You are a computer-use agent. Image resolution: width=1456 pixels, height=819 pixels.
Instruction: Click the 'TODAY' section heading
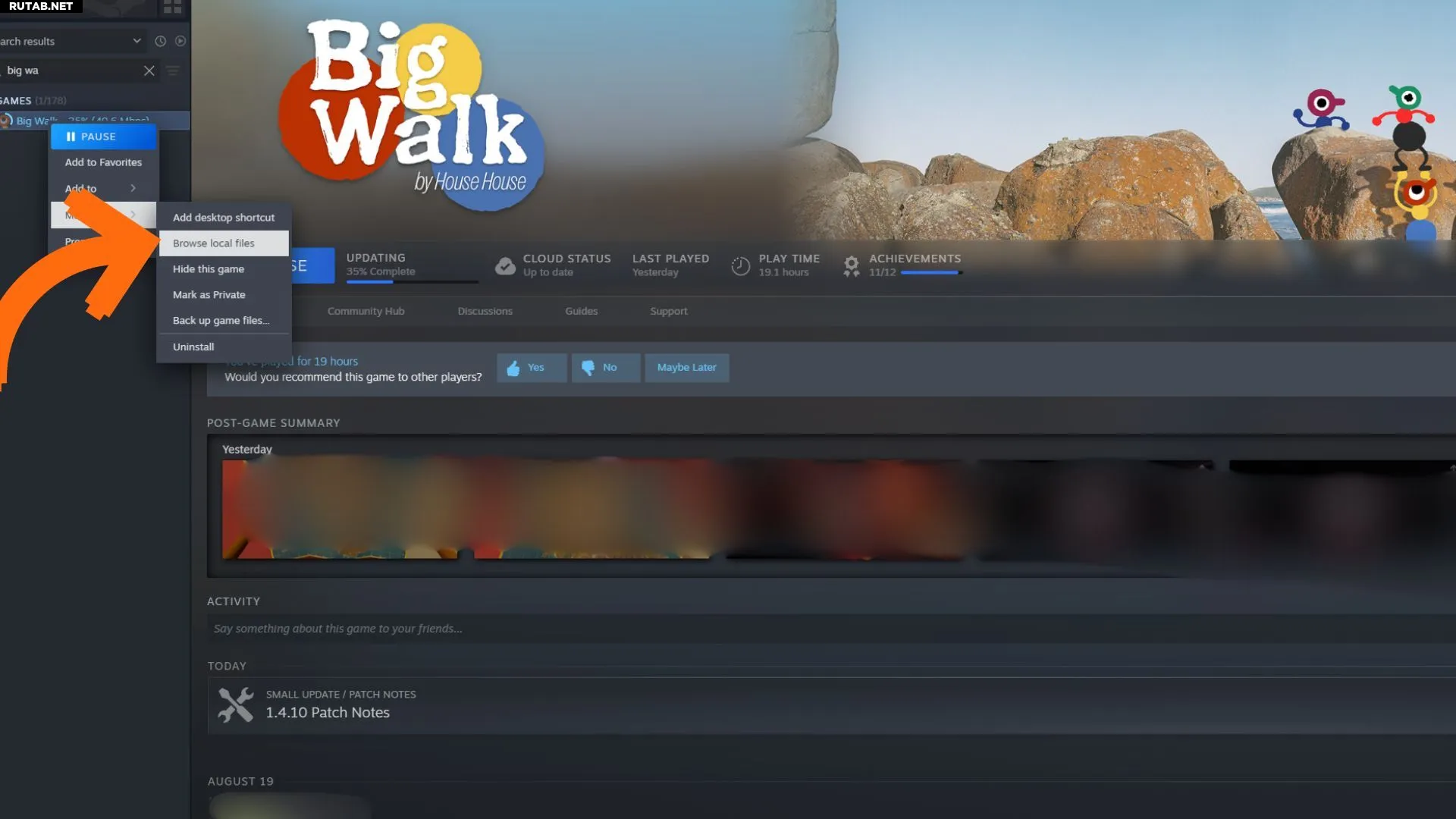point(227,666)
